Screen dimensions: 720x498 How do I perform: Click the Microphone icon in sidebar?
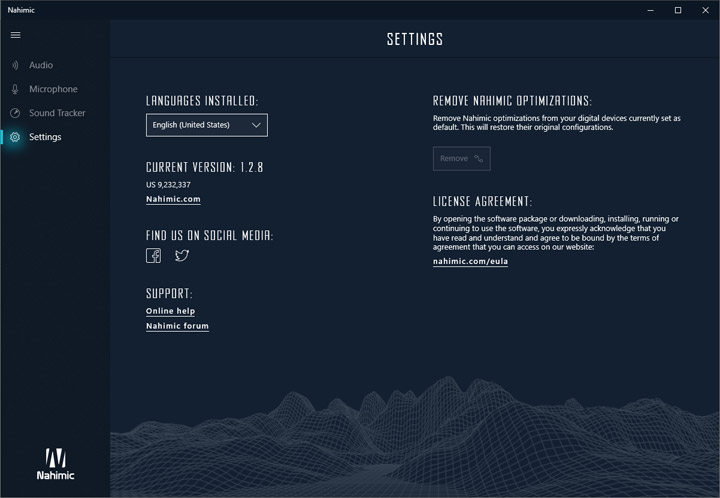[15, 89]
